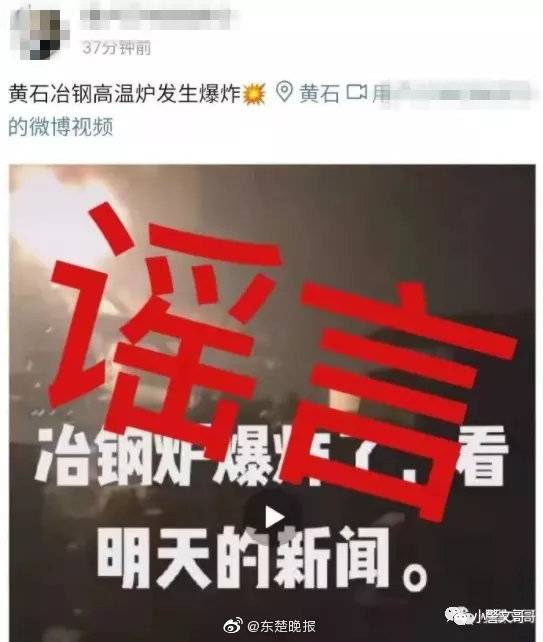Click the video camera icon

coord(356,92)
